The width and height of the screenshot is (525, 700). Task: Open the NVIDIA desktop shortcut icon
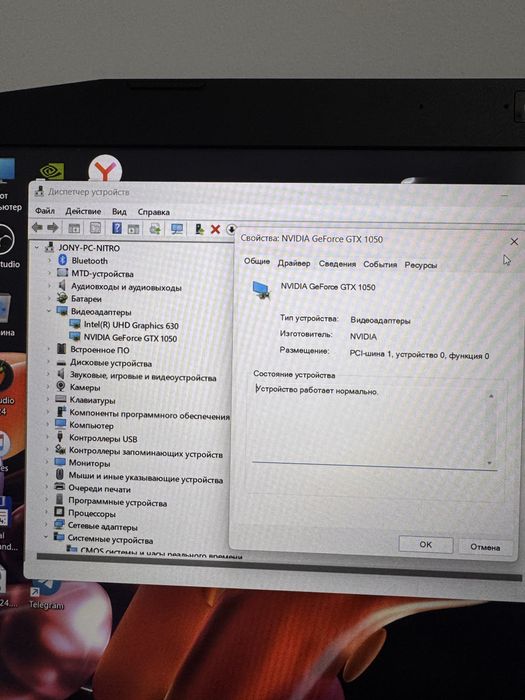[x=52, y=170]
